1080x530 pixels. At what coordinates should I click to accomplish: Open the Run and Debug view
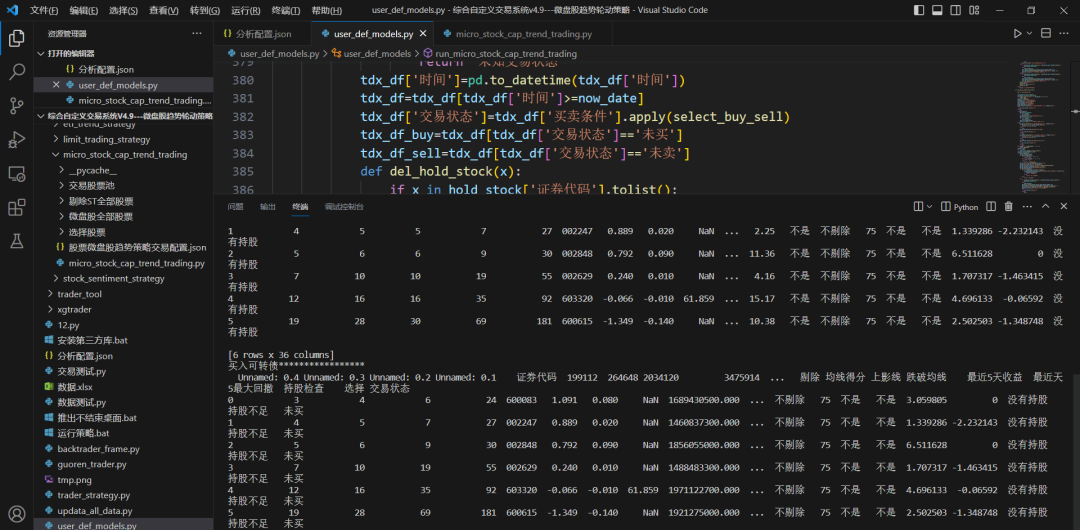[17, 140]
